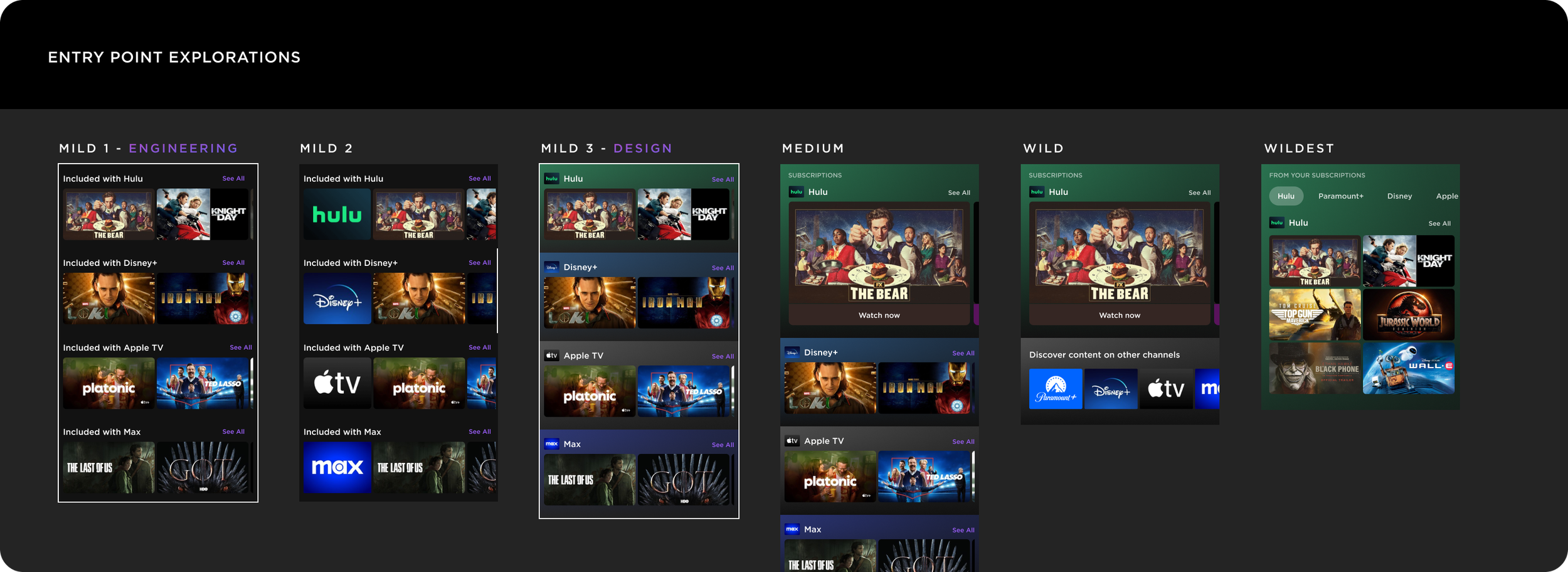Open The Last of Us thumbnail in Mild 1
This screenshot has width=1568, height=572.
[x=109, y=467]
